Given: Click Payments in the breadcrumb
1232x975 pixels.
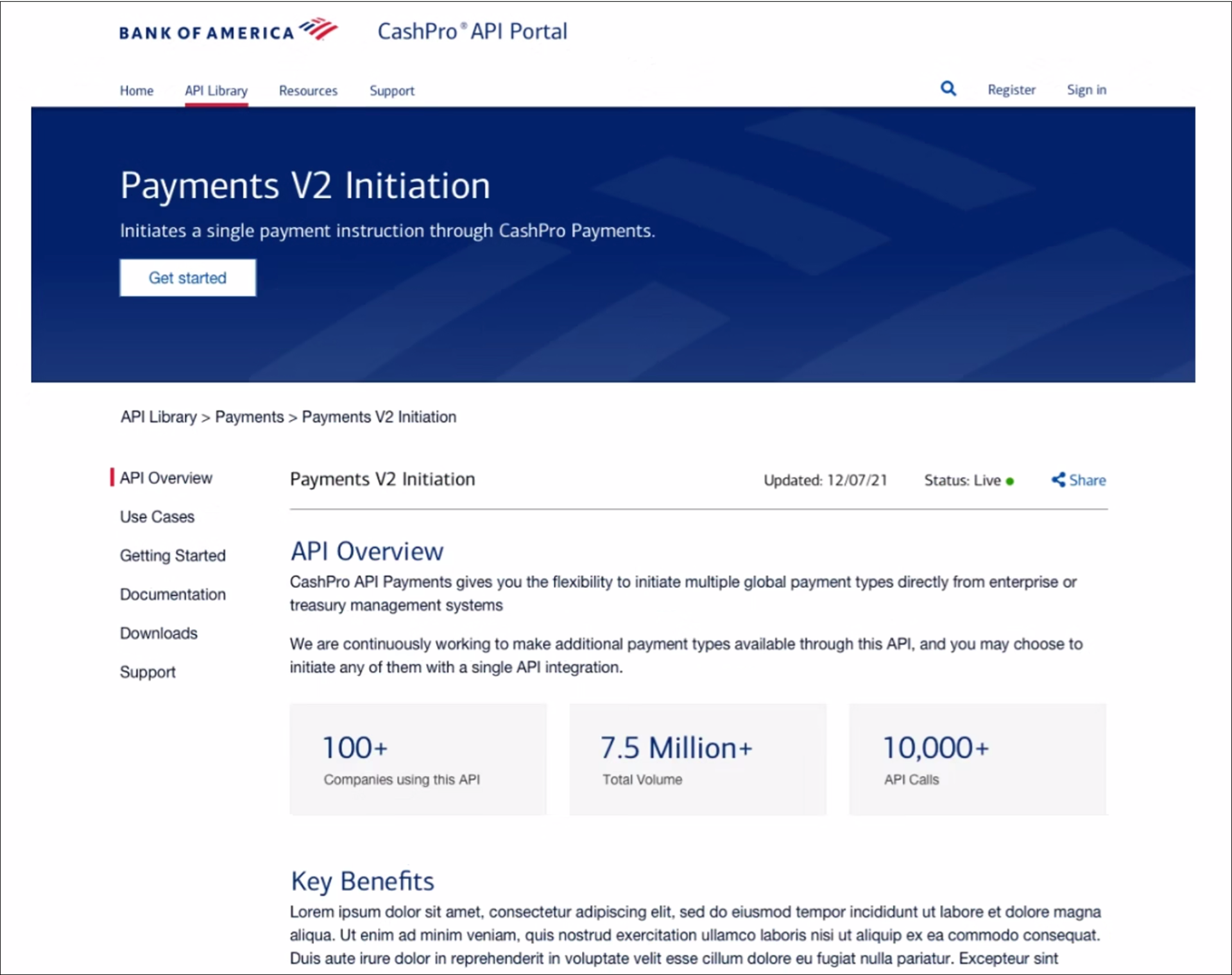Looking at the screenshot, I should [x=249, y=417].
